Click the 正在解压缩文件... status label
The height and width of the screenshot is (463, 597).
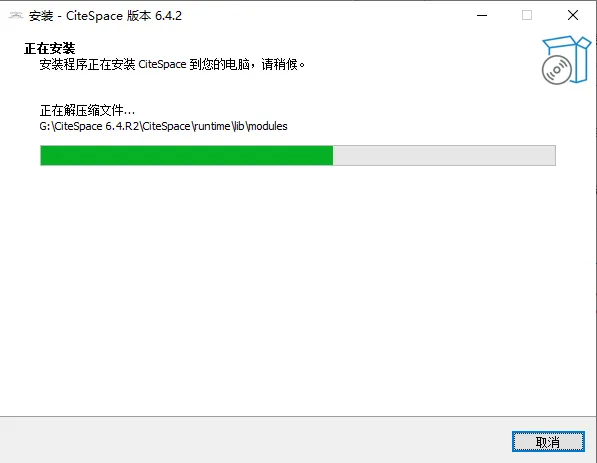(87, 110)
